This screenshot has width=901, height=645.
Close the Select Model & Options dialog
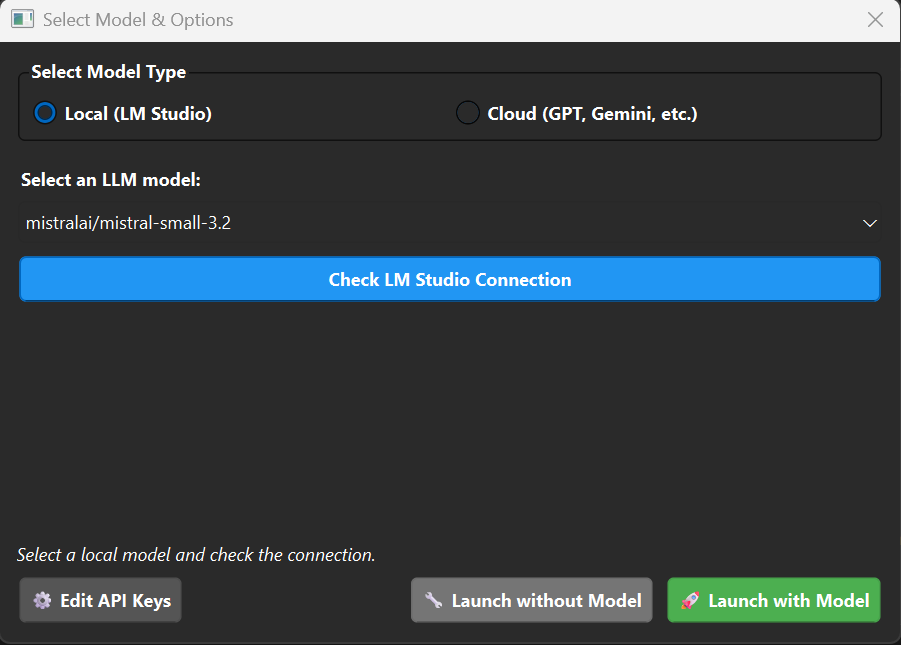point(875,20)
